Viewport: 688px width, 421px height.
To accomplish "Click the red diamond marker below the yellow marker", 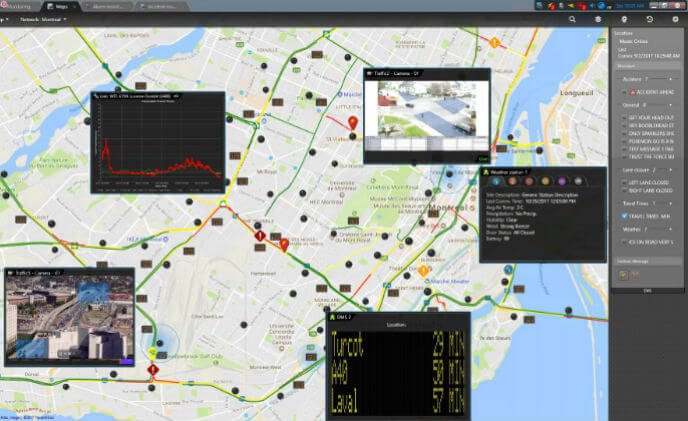I will [153, 370].
